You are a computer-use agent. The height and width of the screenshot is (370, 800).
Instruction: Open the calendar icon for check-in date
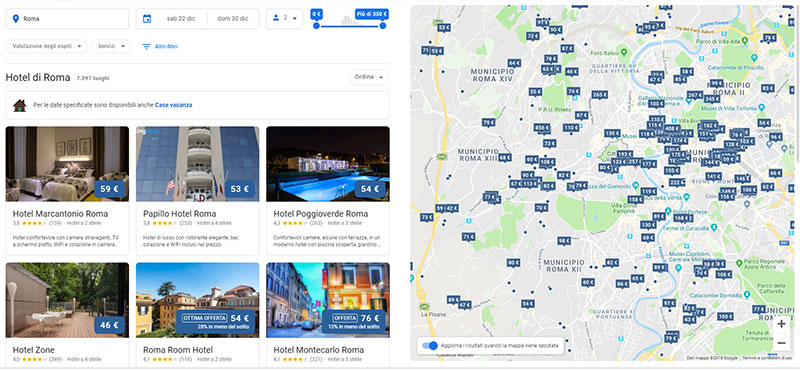(147, 19)
